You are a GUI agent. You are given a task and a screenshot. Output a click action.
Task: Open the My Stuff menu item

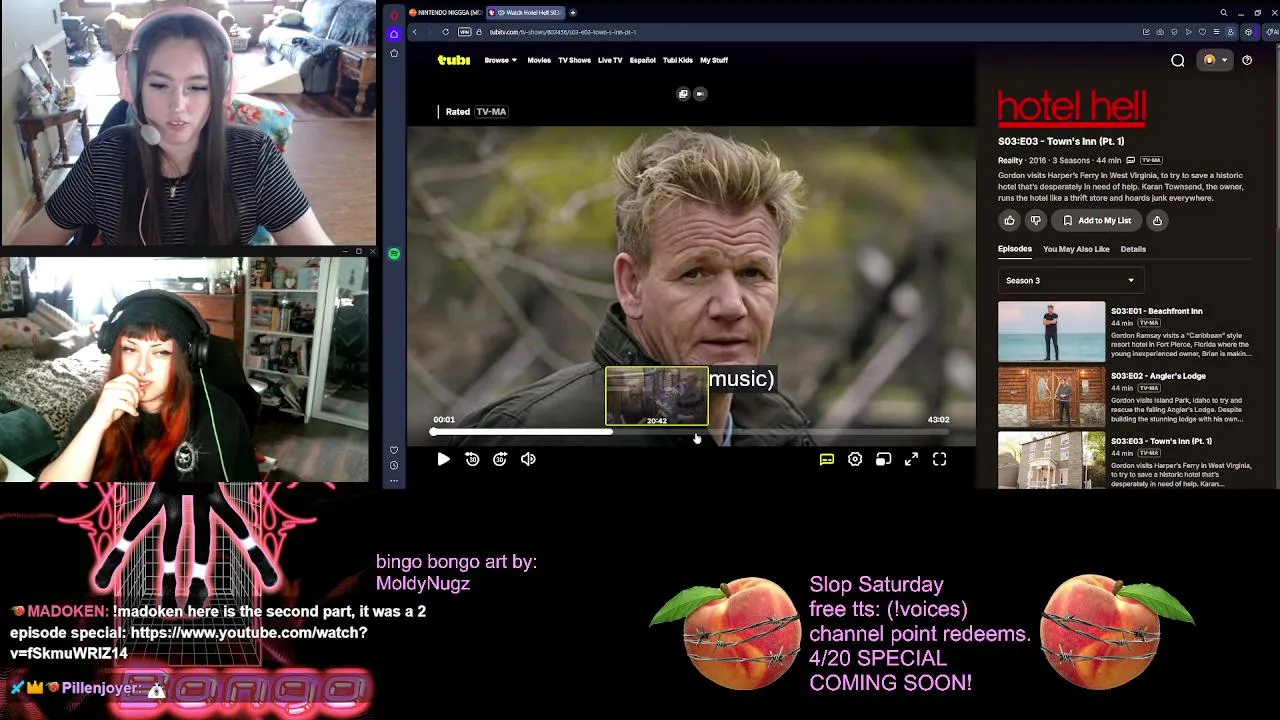[714, 60]
